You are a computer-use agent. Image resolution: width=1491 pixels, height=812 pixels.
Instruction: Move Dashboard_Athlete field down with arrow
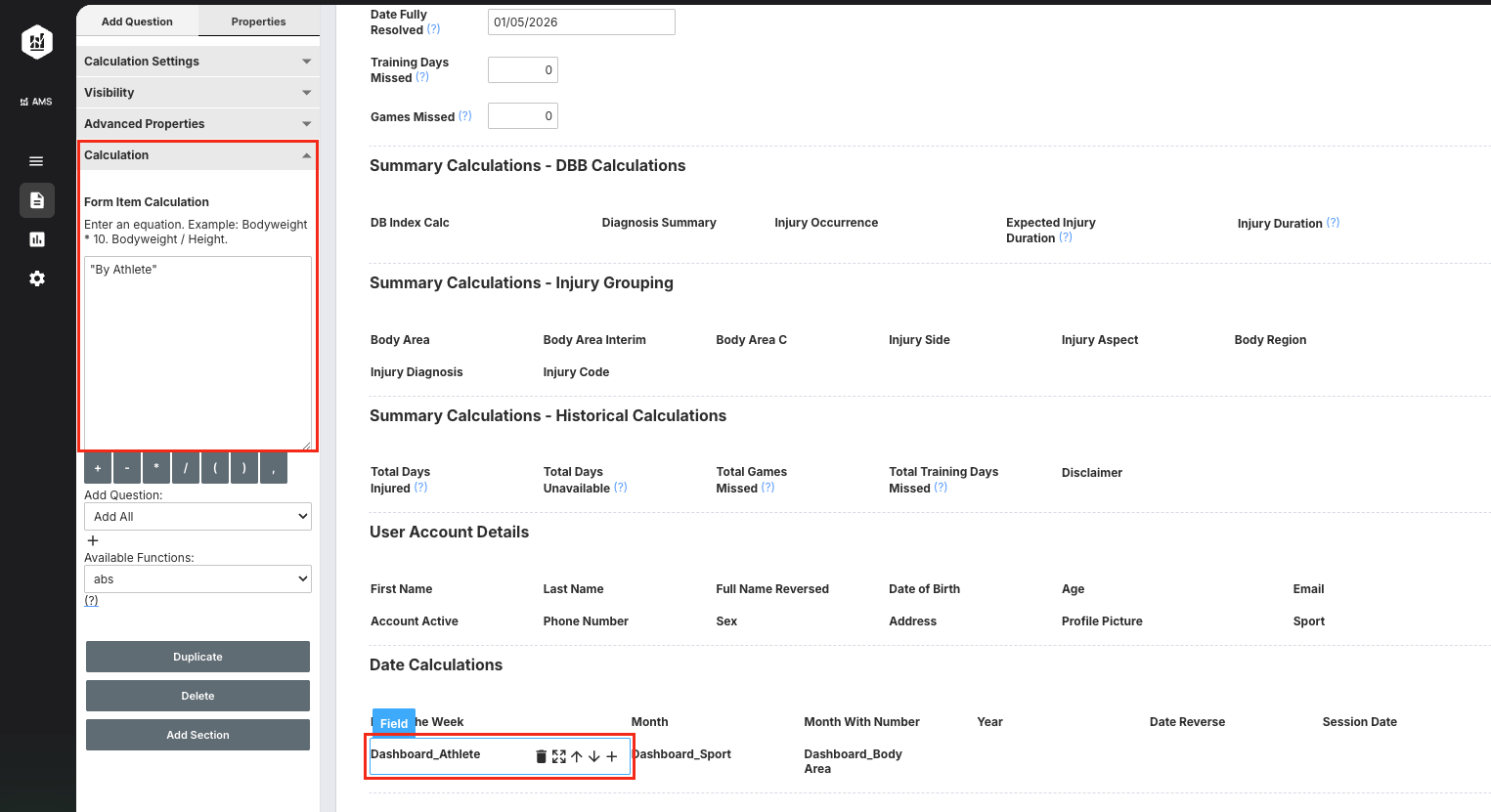click(594, 756)
